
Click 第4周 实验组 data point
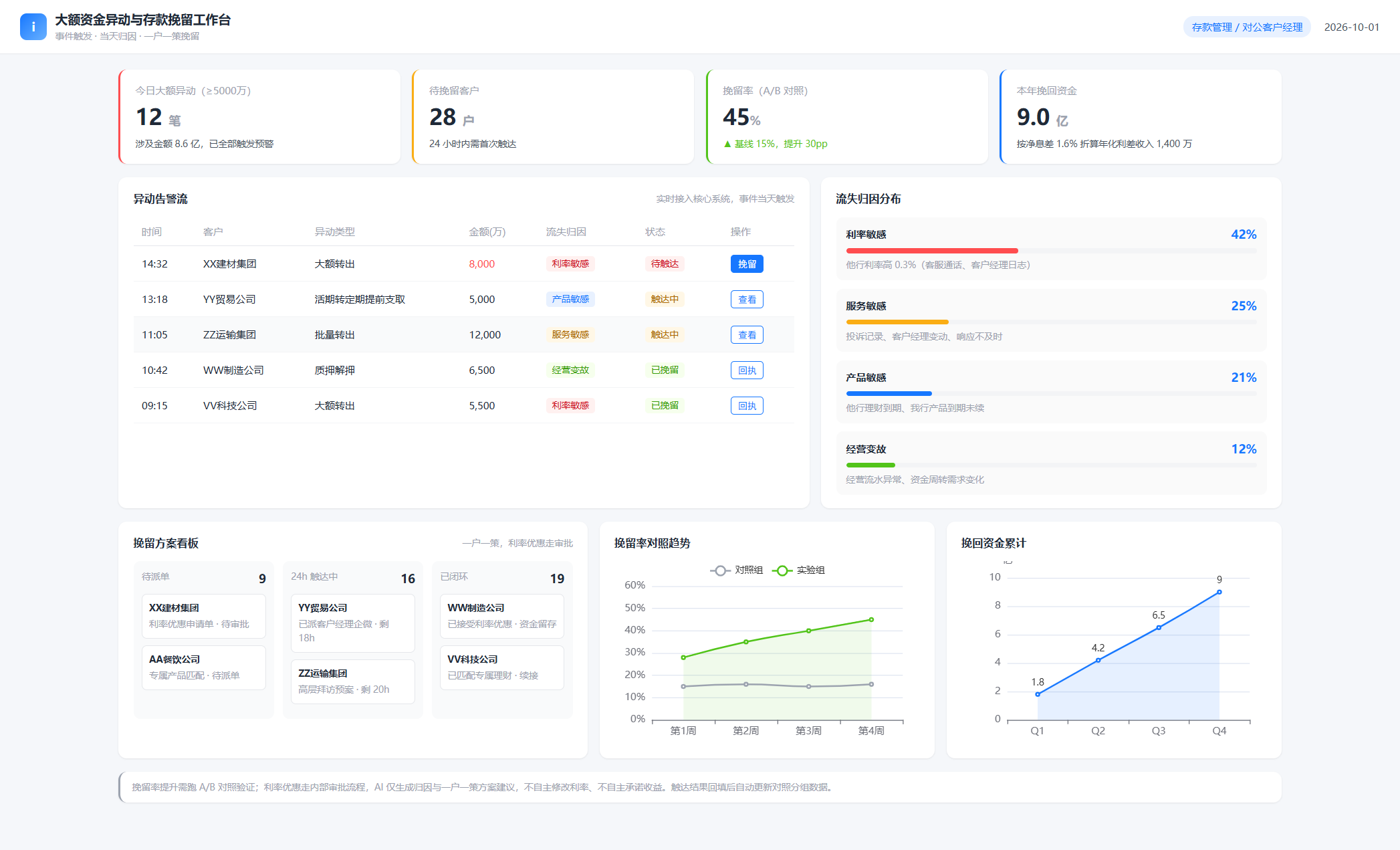click(871, 619)
